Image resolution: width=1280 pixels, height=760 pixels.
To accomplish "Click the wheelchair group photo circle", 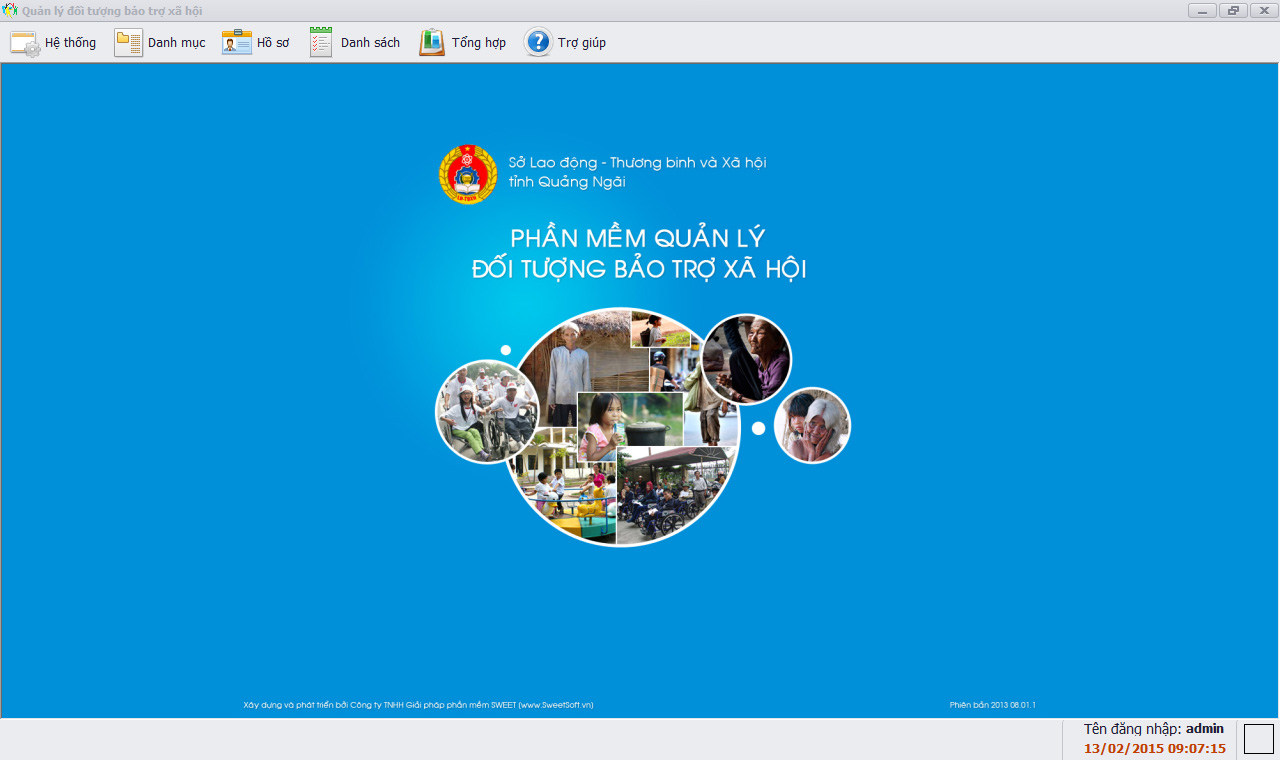I will 487,412.
